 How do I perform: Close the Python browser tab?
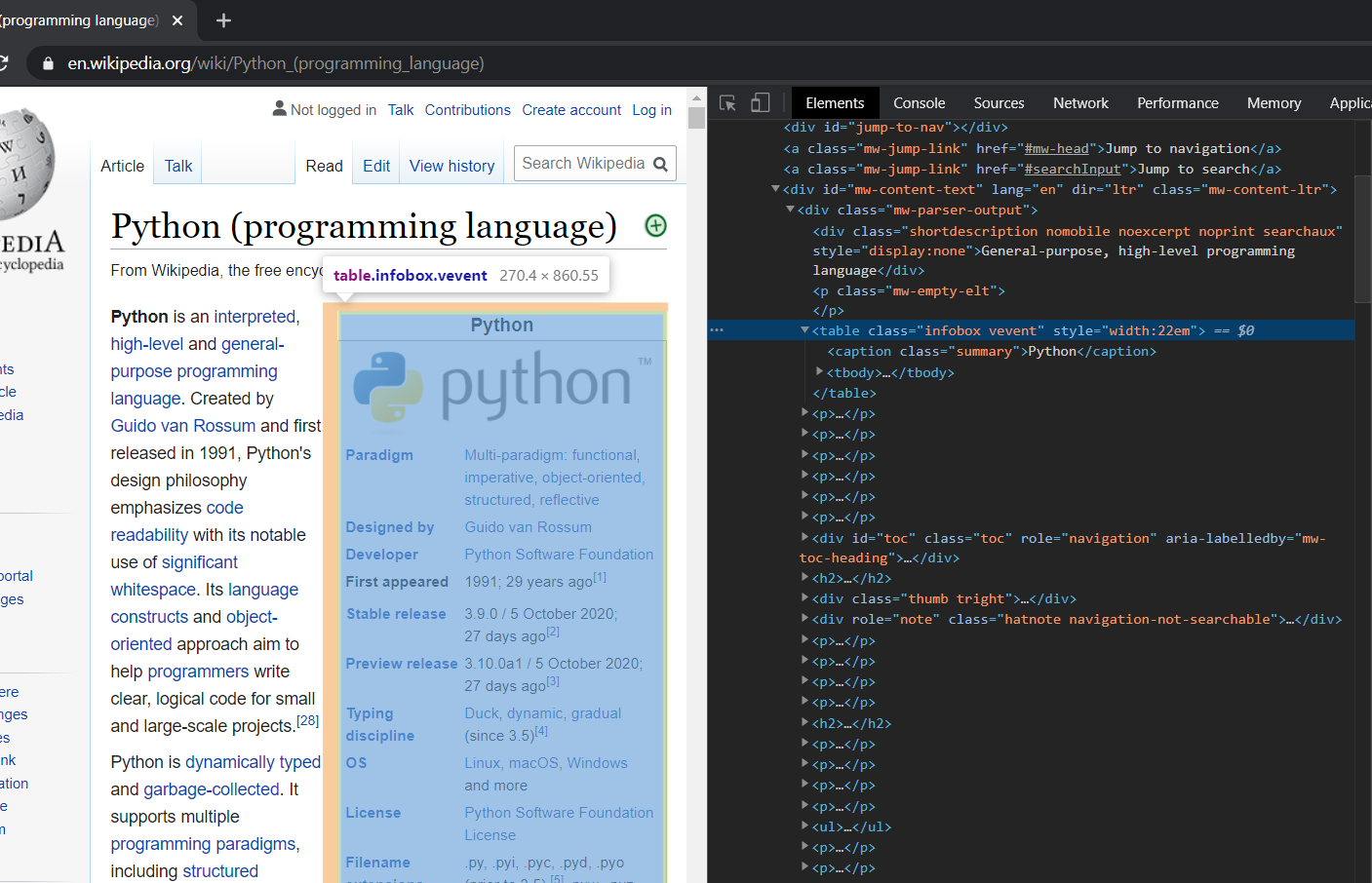point(177,20)
